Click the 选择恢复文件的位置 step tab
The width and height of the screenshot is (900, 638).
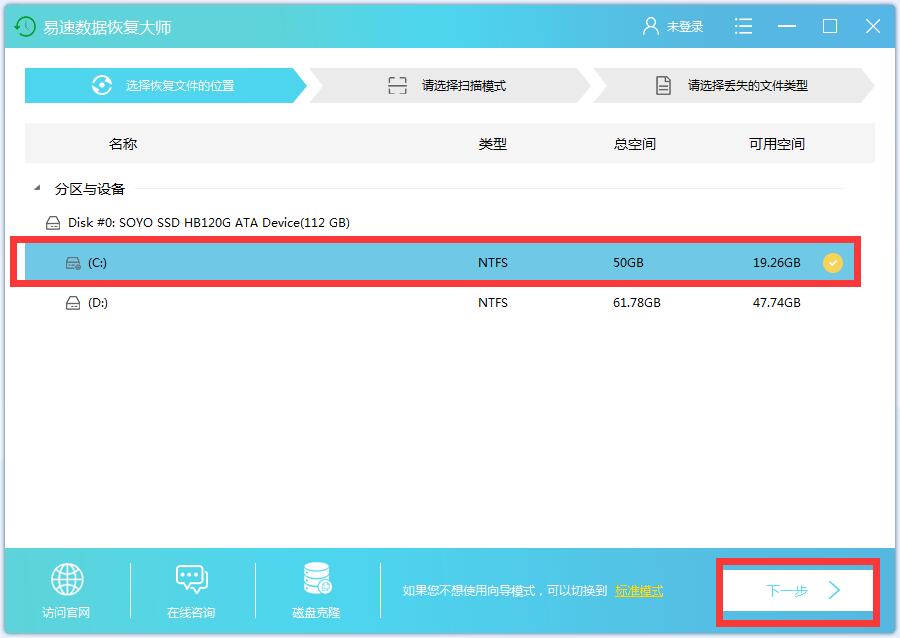[x=163, y=86]
